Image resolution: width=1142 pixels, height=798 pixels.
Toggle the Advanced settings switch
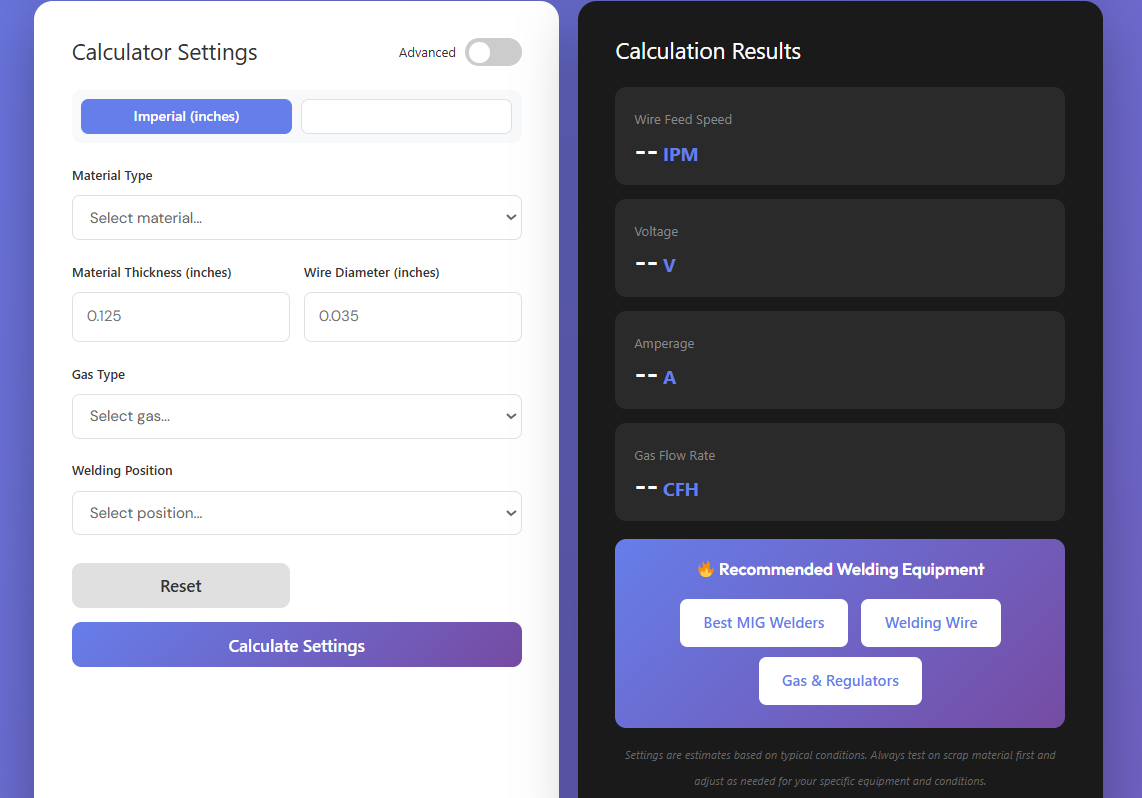(493, 52)
